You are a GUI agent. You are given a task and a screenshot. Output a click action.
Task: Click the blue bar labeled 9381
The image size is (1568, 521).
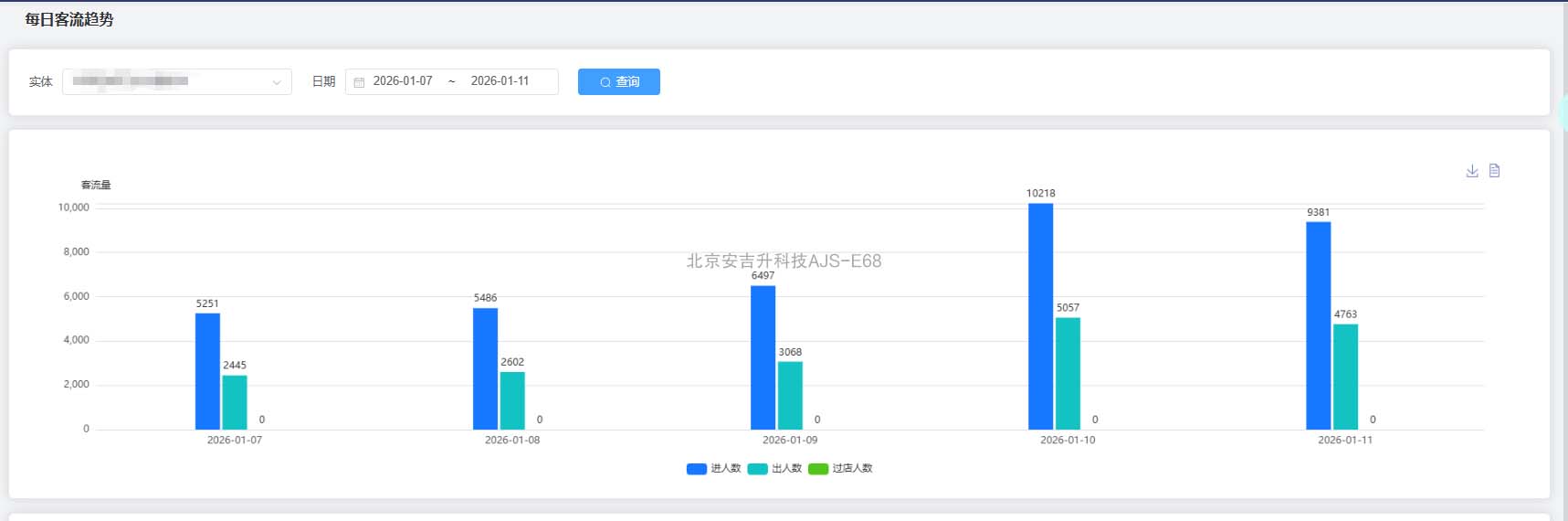[1318, 325]
